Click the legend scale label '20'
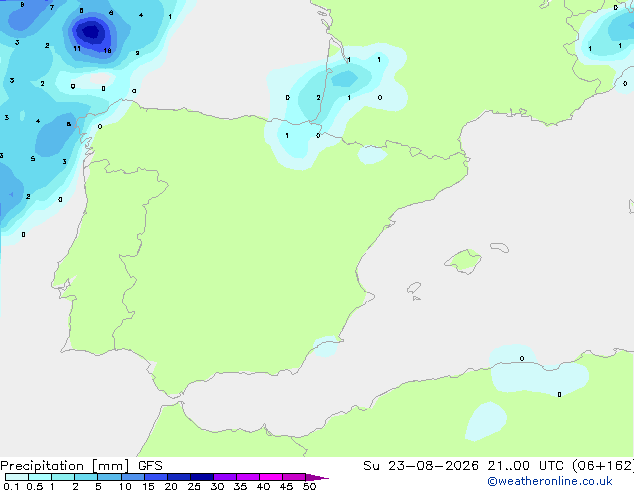The width and height of the screenshot is (634, 490). tap(171, 486)
